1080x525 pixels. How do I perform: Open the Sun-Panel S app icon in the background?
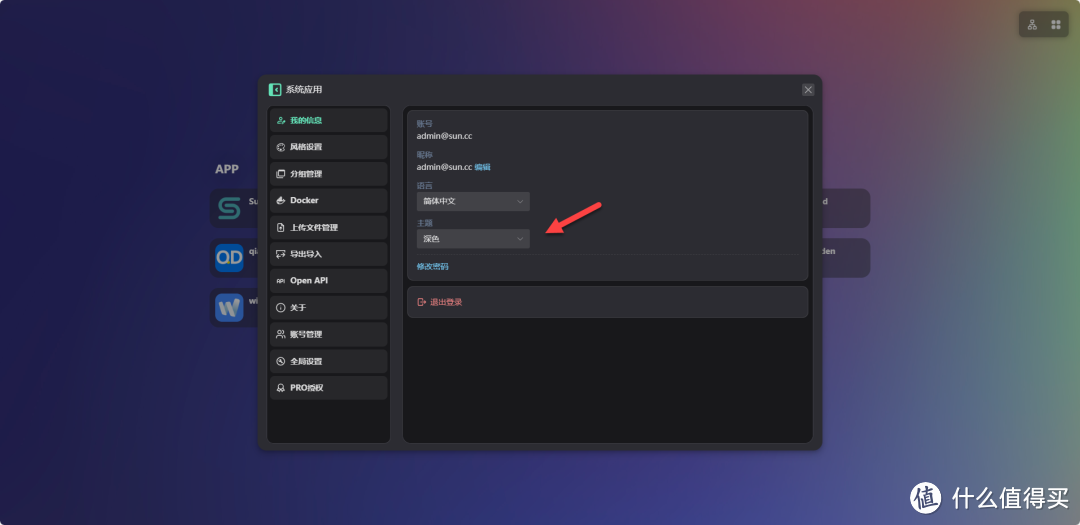(x=229, y=208)
